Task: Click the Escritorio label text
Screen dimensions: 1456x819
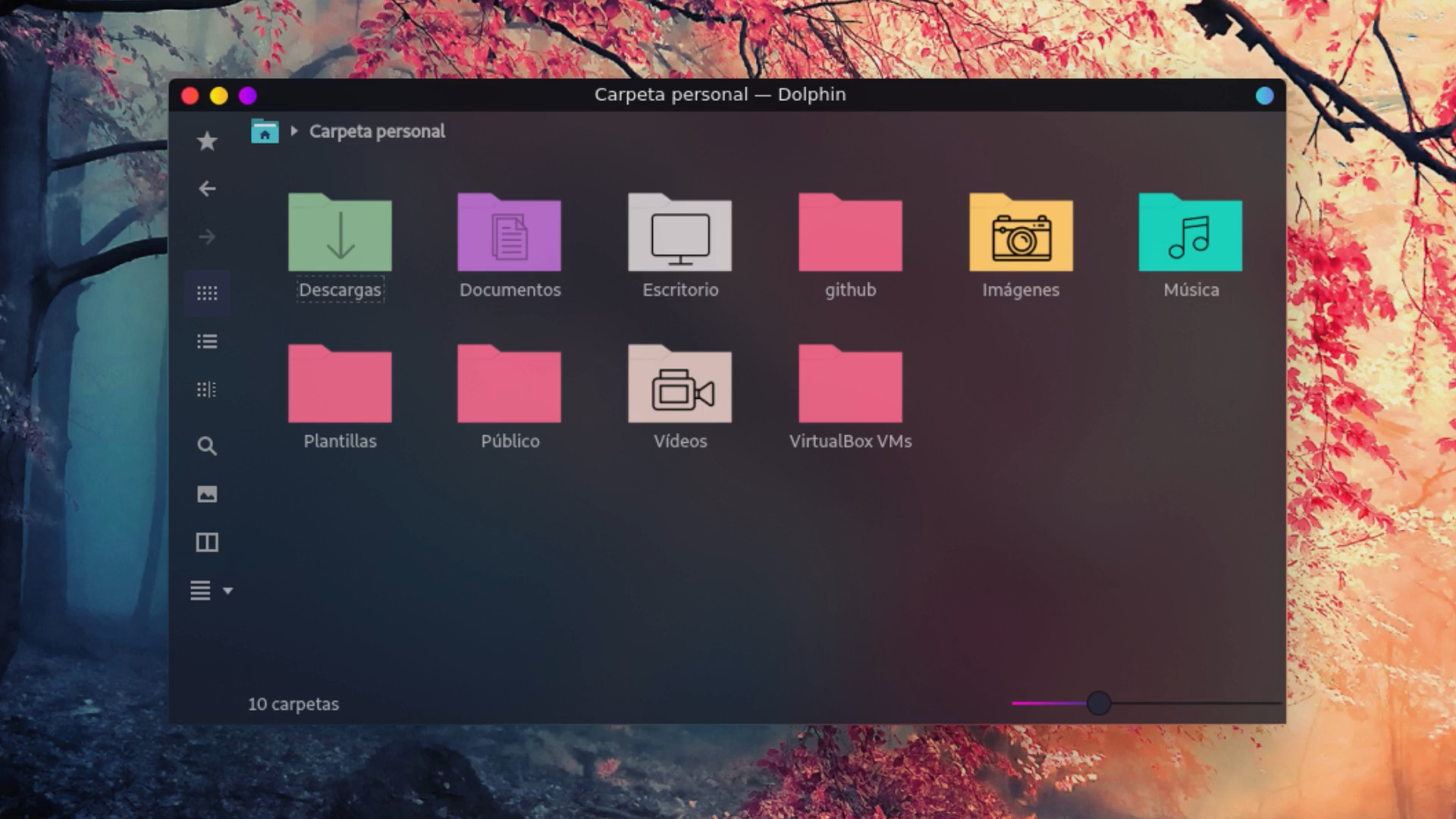Action: pyautogui.click(x=680, y=290)
